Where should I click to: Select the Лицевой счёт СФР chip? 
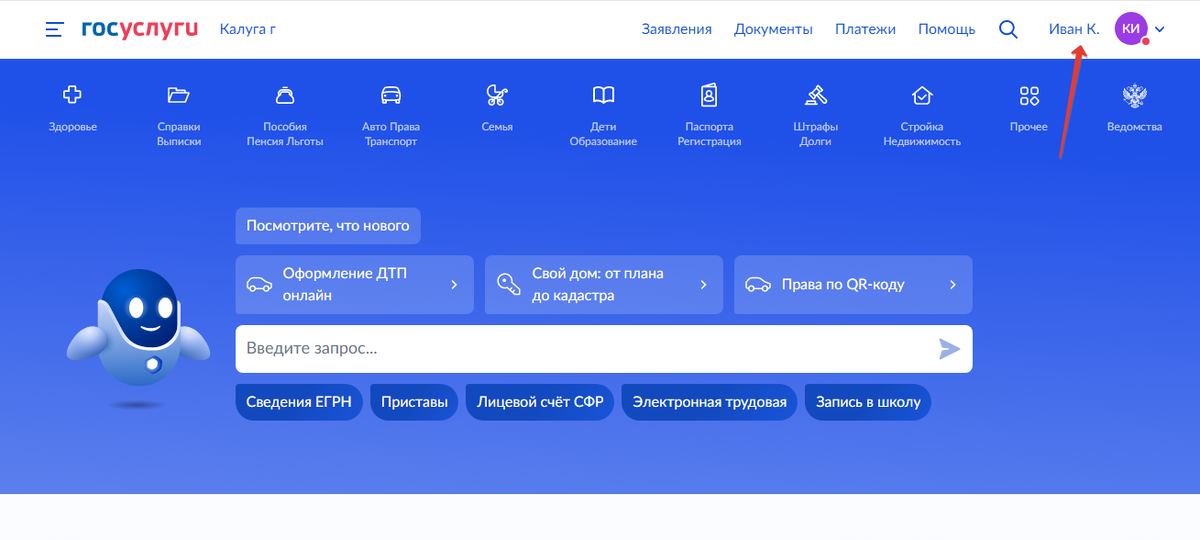pos(540,402)
